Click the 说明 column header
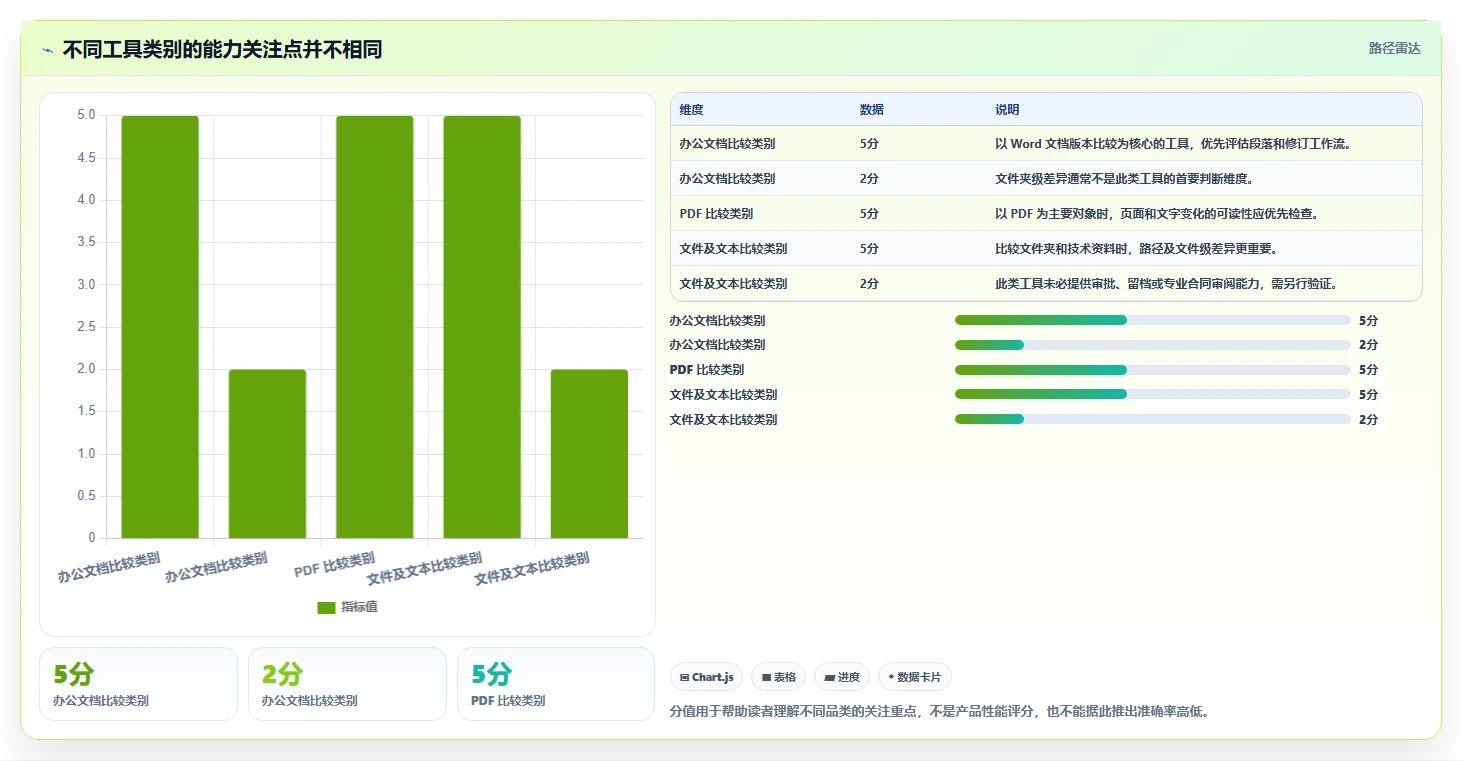 (x=1007, y=110)
